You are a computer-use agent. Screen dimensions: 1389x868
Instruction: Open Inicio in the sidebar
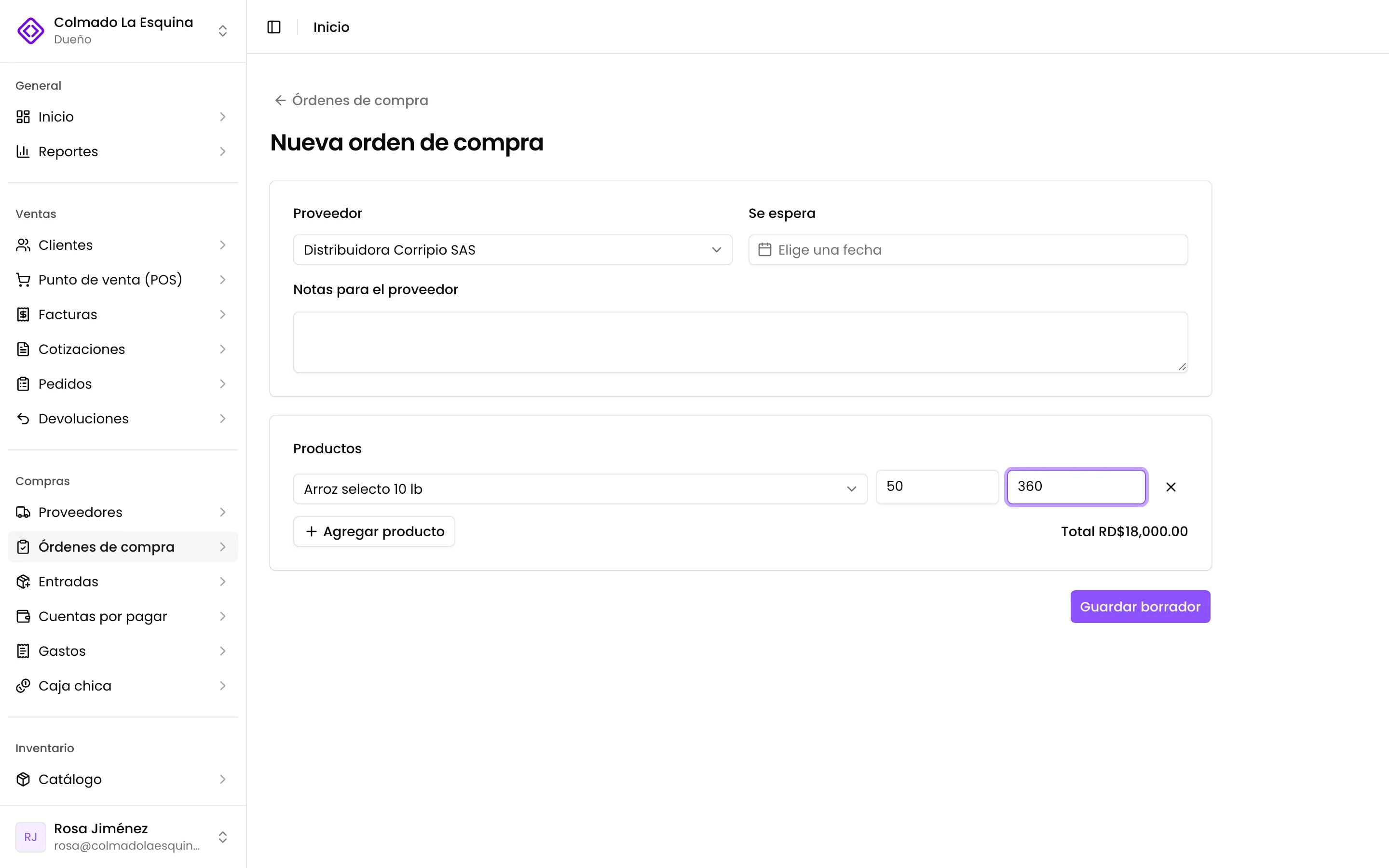123,117
